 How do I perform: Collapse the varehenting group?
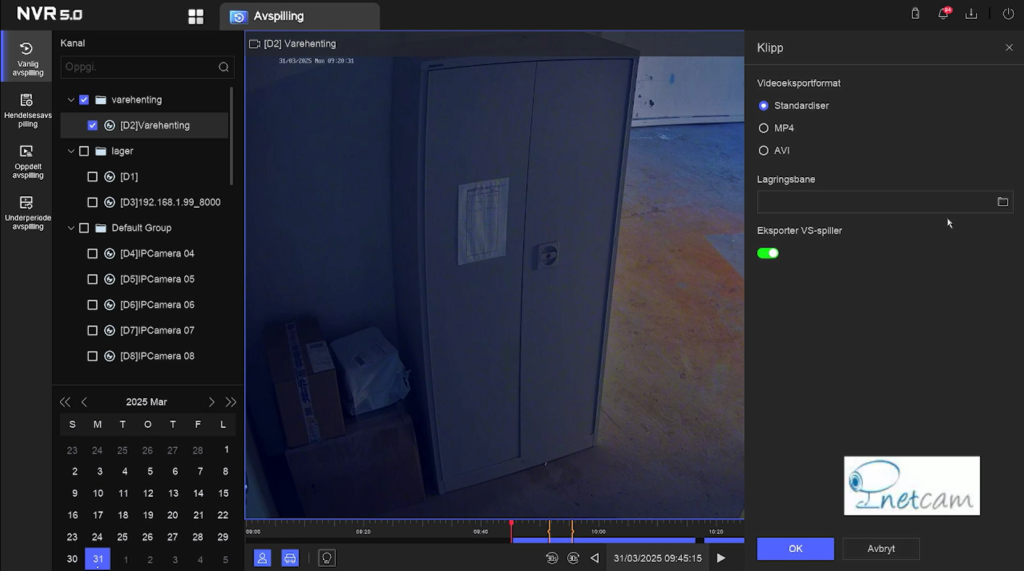[70, 100]
